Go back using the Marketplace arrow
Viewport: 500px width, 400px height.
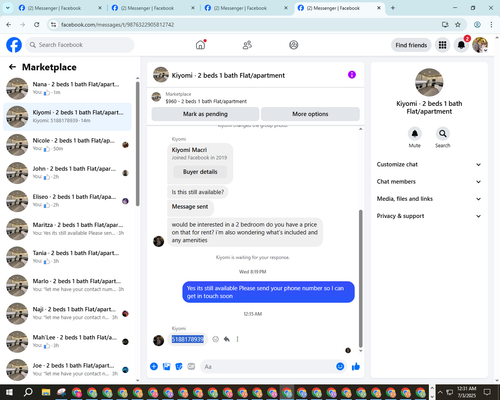coord(12,67)
